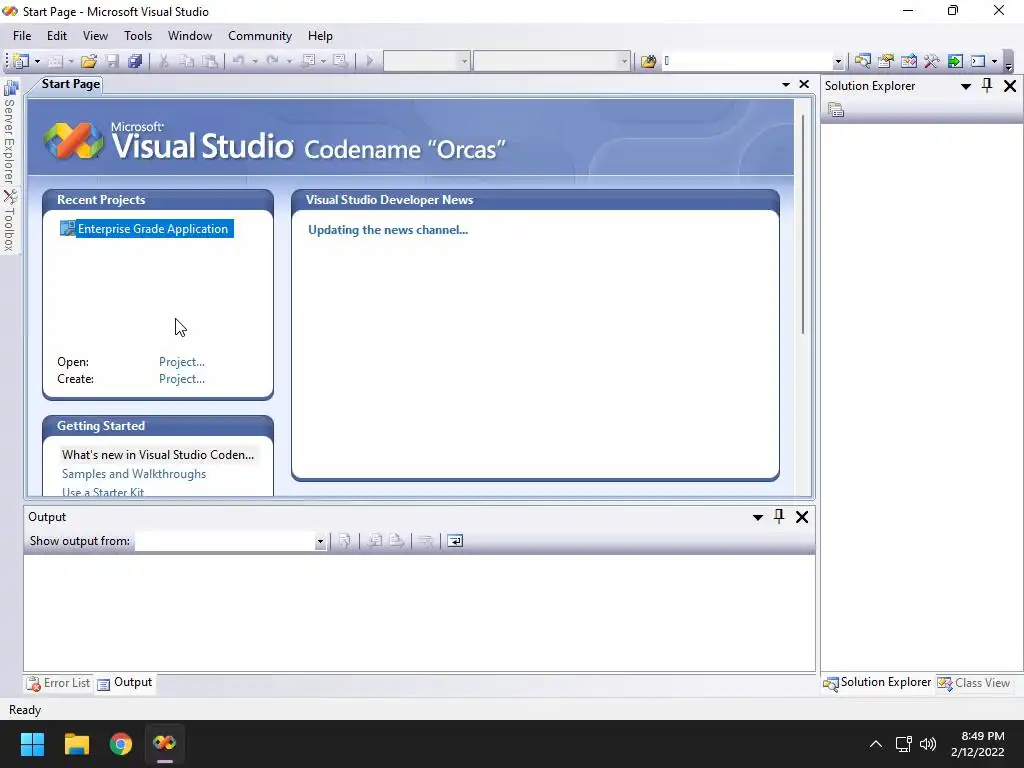Expand the New Project dropdown arrow
Image resolution: width=1024 pixels, height=768 pixels.
(37, 61)
